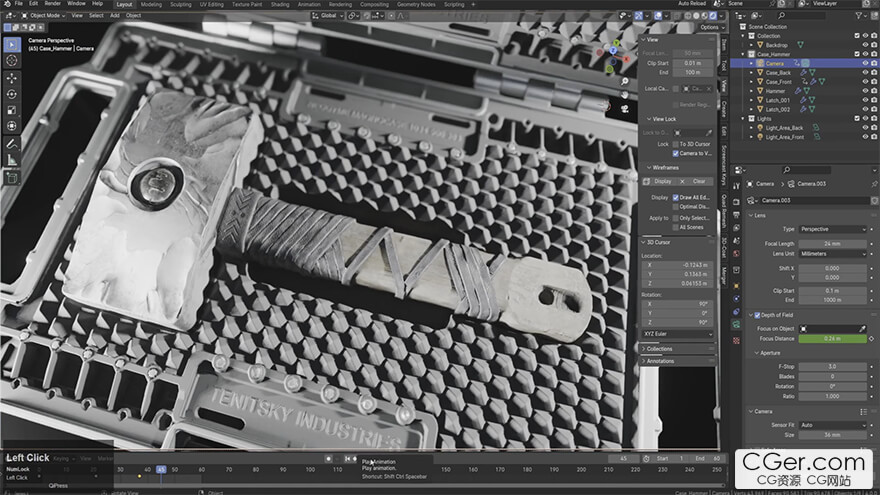
Task: Select the Transform tool
Action: click(12, 126)
